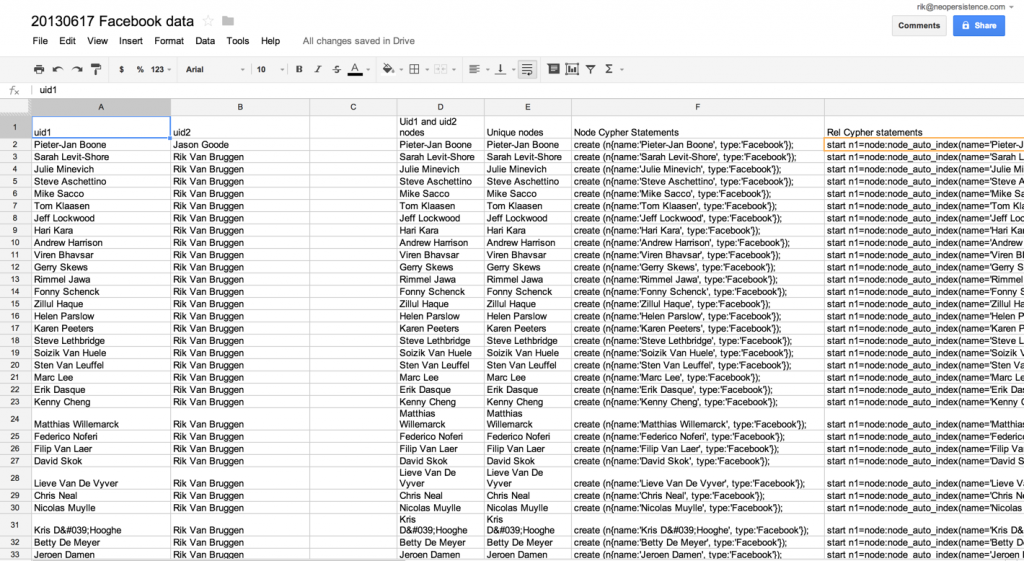The height and width of the screenshot is (561, 1024).
Task: Click the Filter funnel icon
Action: 590,69
